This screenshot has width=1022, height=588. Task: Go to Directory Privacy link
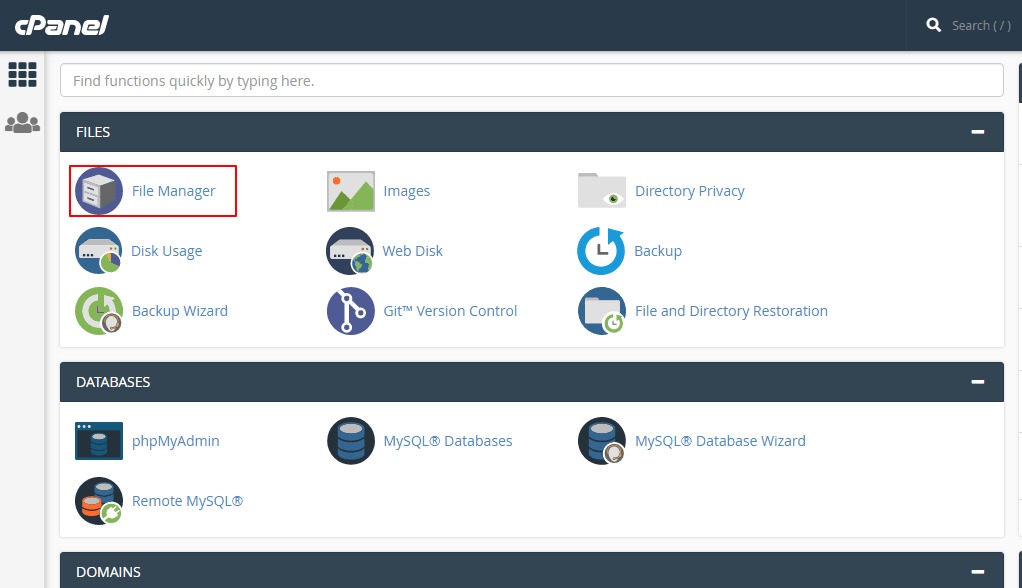690,191
